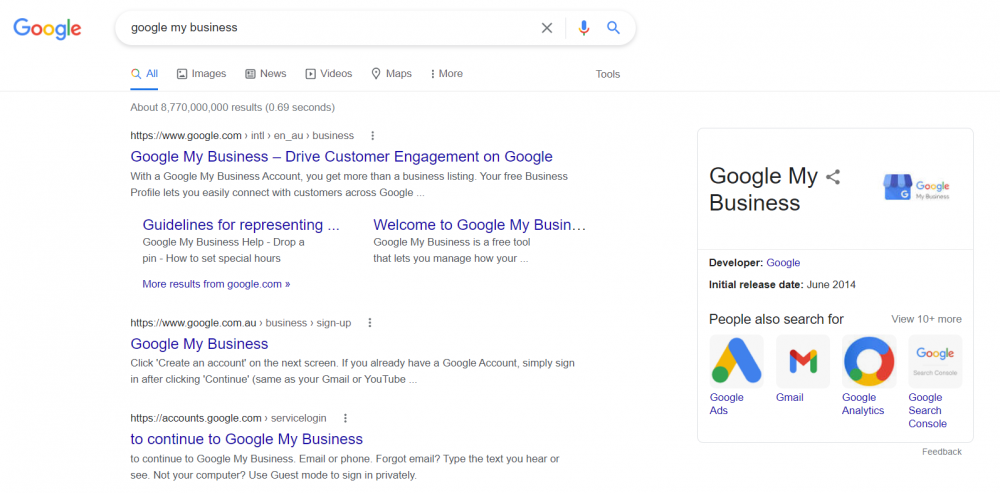Click the share icon in the knowledge panel
This screenshot has width=1000, height=493.
(833, 177)
